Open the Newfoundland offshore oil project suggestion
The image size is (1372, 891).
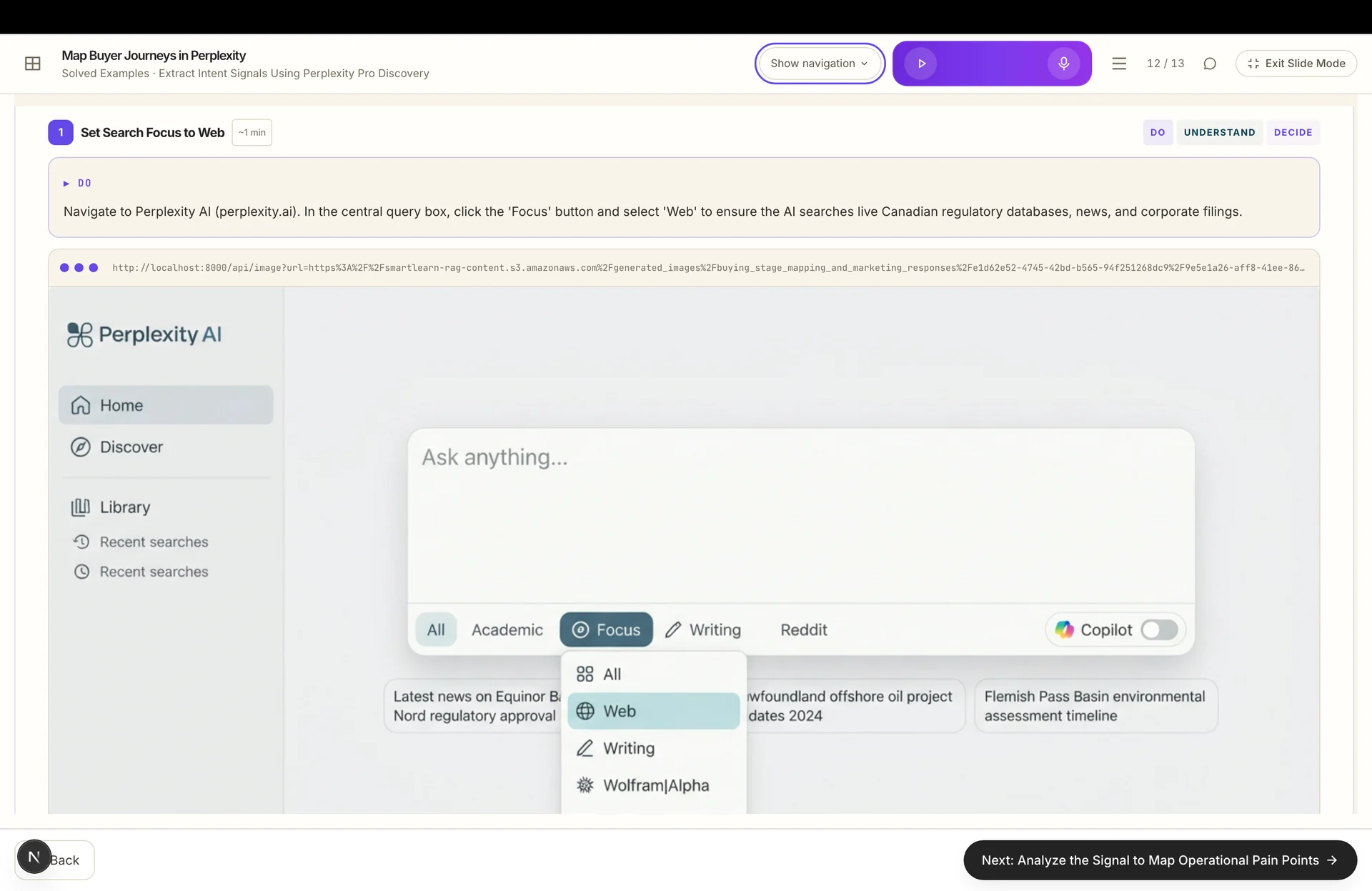click(855, 706)
